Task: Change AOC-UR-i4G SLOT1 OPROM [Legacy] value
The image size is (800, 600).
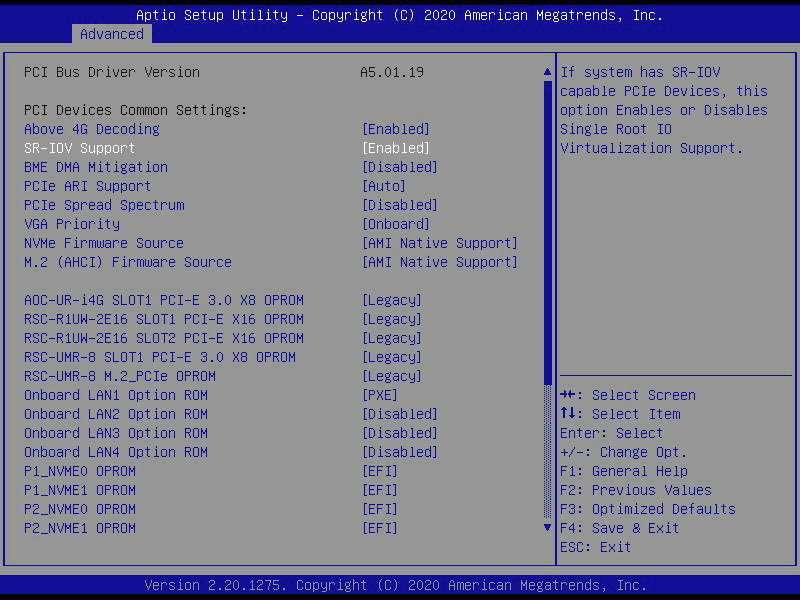Action: point(392,300)
